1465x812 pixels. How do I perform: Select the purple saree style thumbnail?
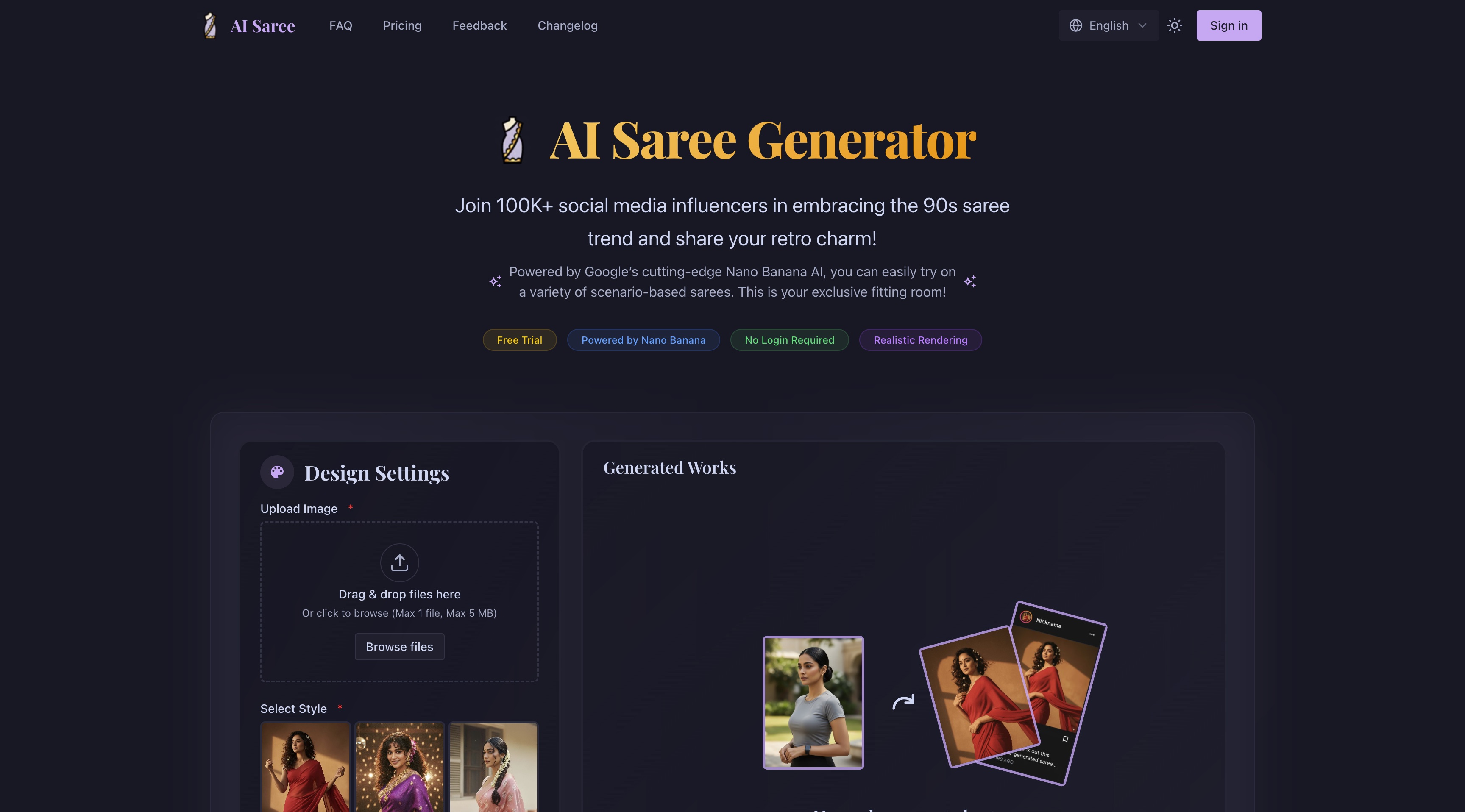[x=399, y=767]
